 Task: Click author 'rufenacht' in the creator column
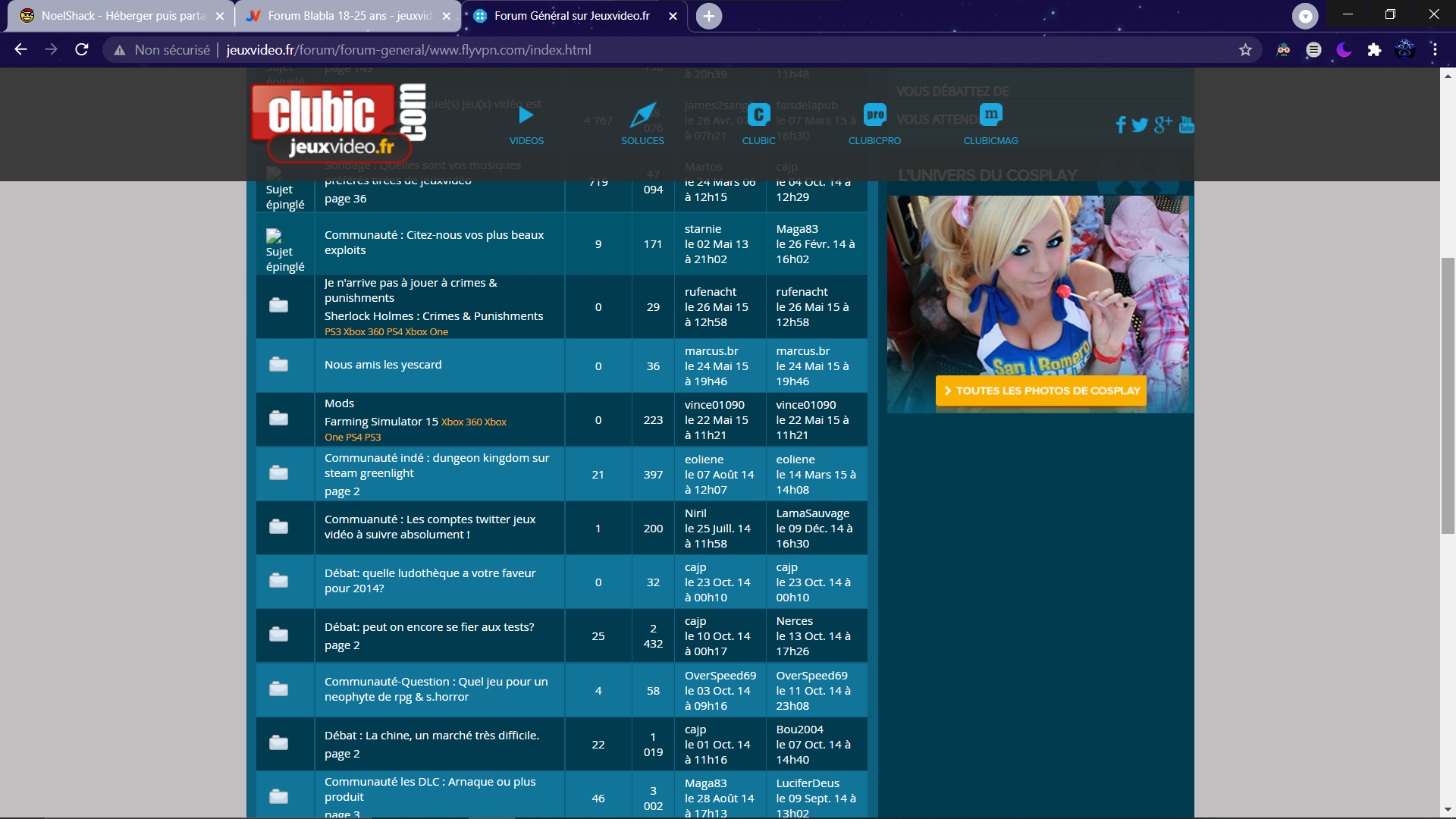point(711,292)
